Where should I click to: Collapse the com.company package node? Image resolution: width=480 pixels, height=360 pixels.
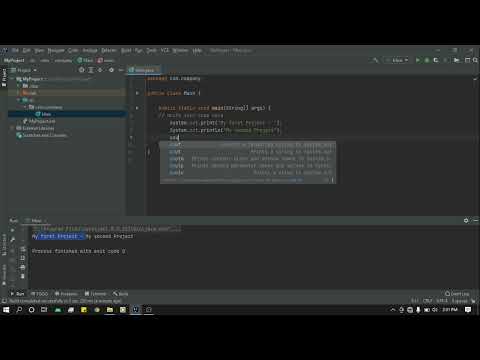[x=25, y=107]
